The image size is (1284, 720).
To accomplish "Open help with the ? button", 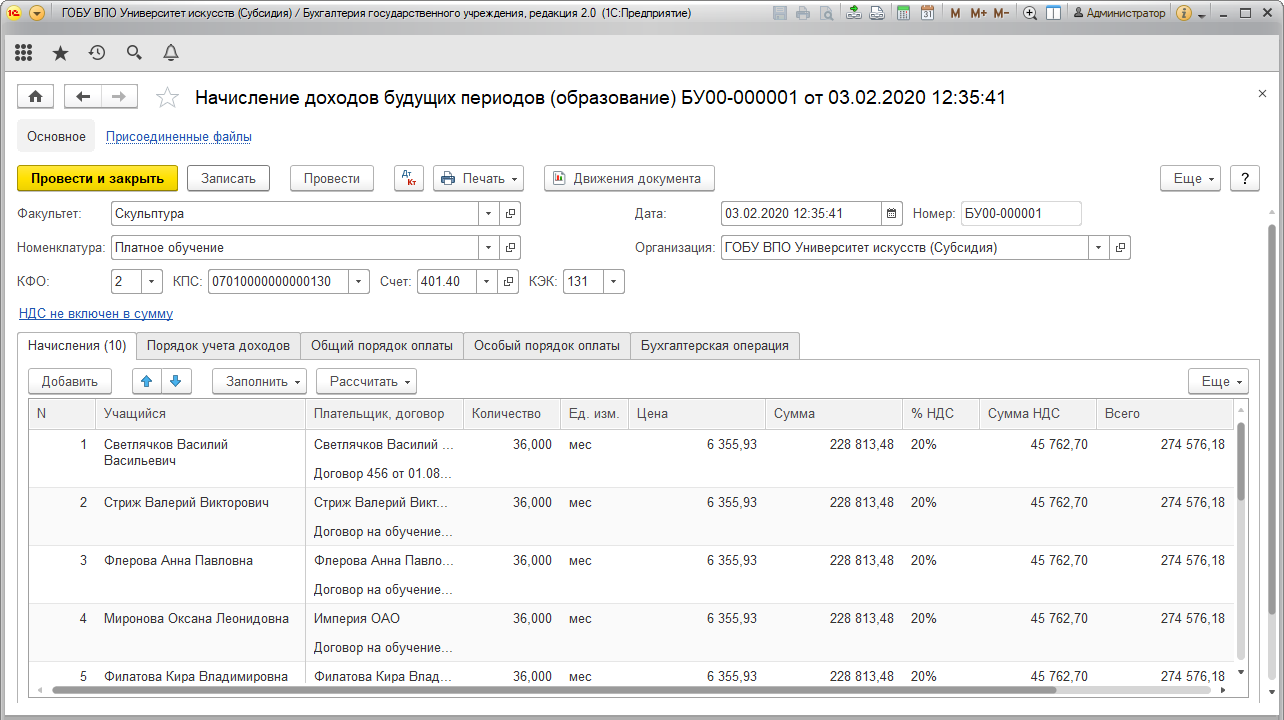I will [1244, 178].
